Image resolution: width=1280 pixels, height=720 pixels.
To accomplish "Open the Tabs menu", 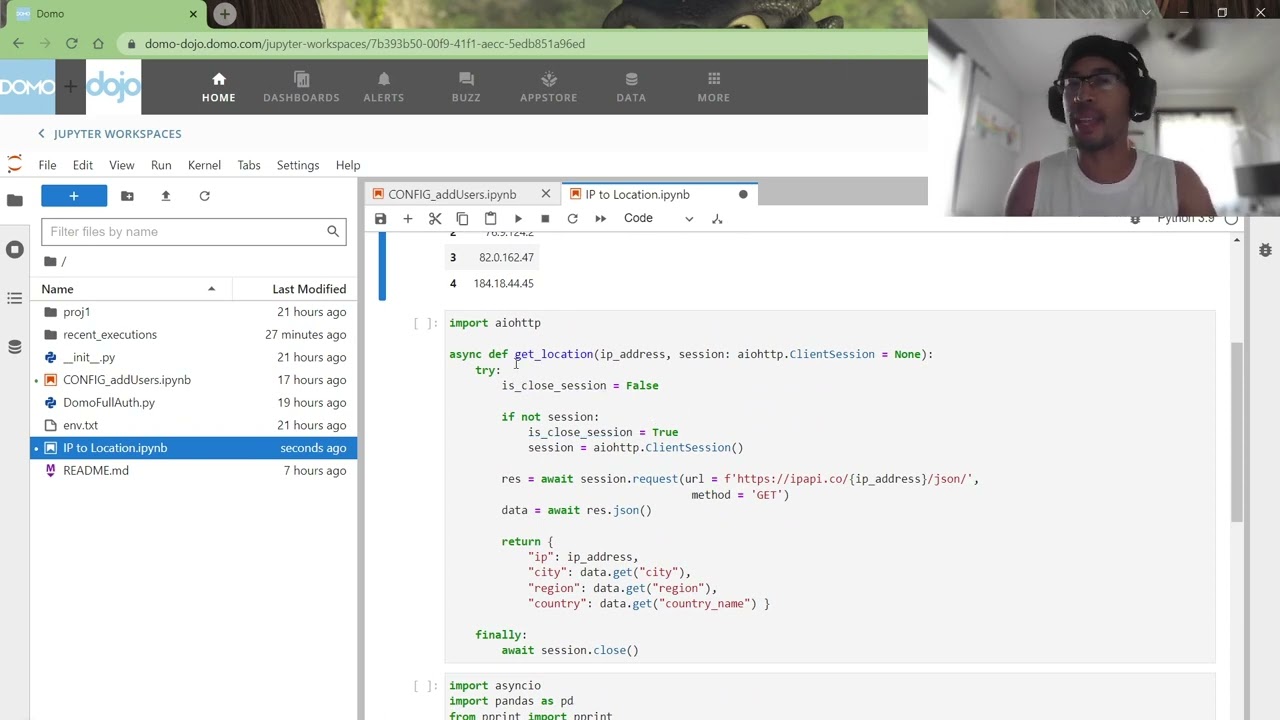I will [249, 165].
